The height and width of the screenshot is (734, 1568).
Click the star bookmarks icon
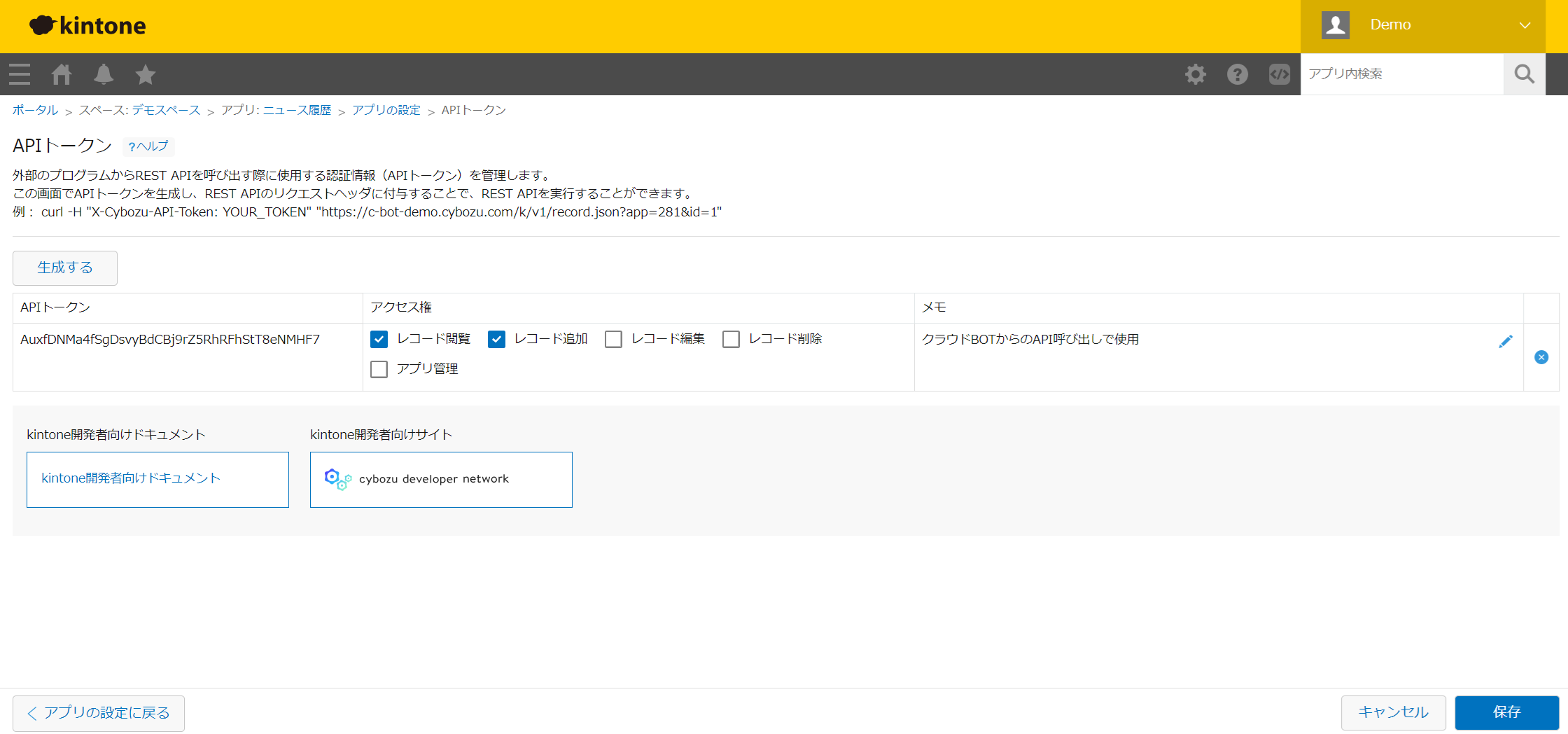click(146, 74)
